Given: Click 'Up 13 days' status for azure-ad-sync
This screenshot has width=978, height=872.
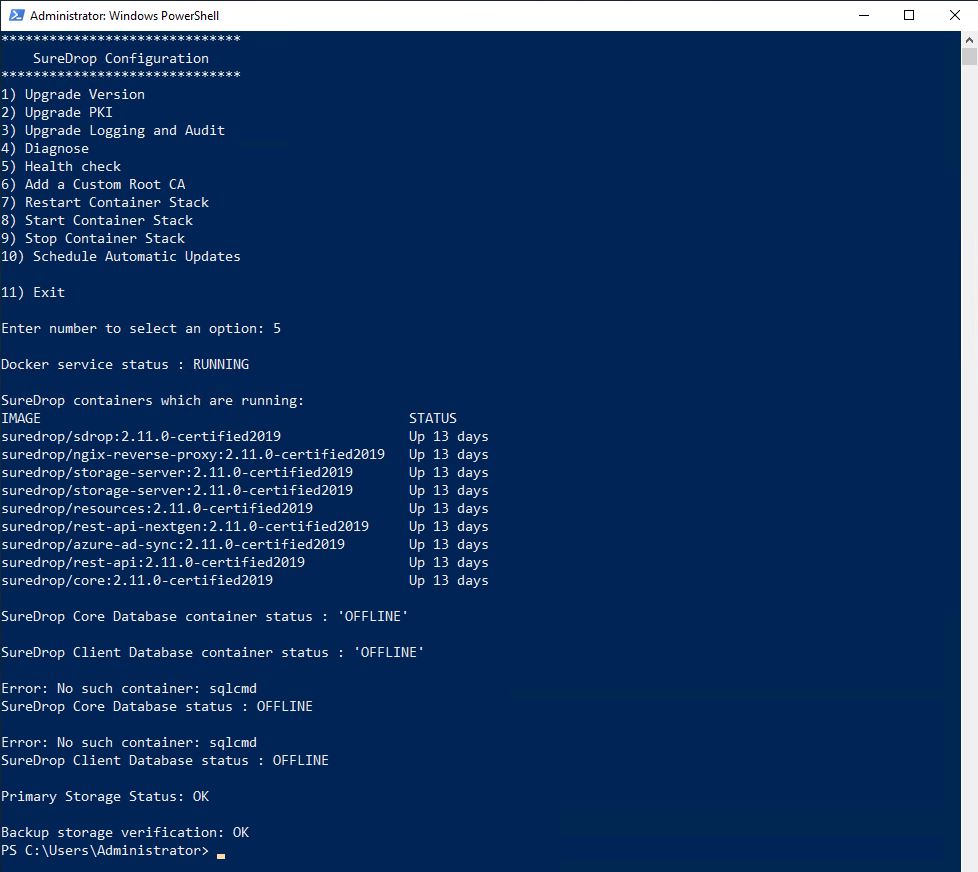Looking at the screenshot, I should pos(449,545).
